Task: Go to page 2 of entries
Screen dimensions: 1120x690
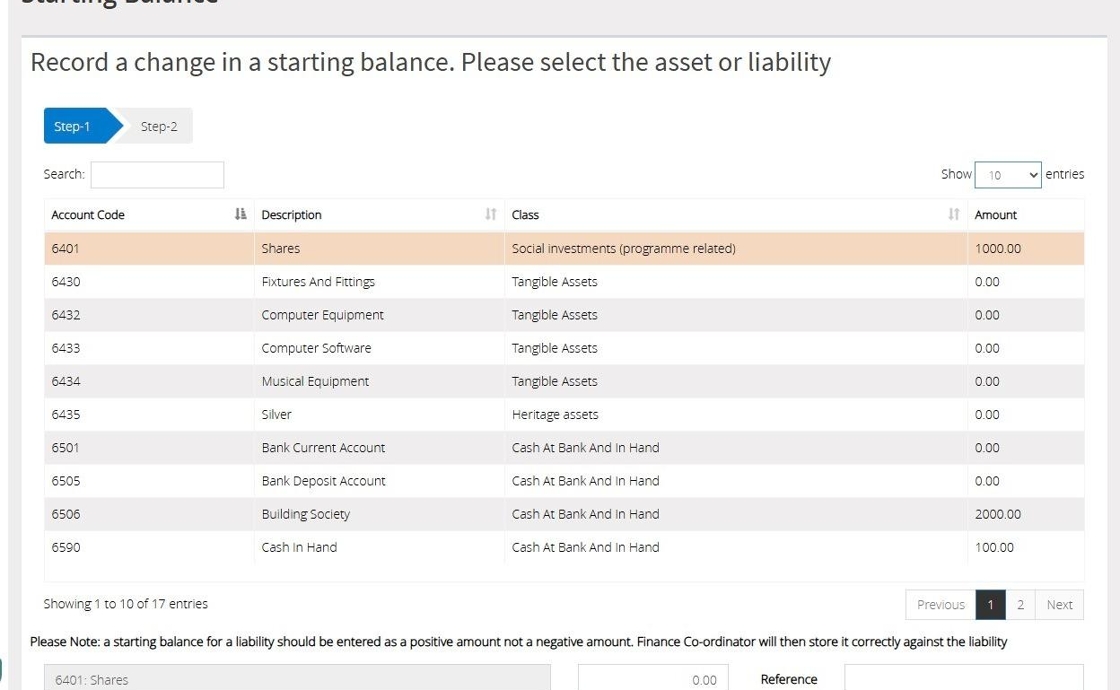Action: click(x=1020, y=605)
